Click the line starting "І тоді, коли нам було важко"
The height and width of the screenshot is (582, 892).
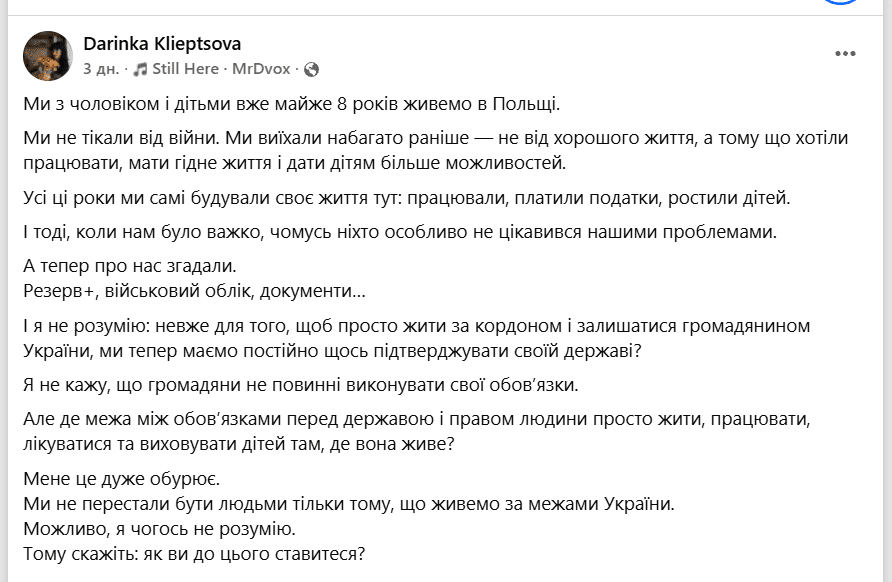(400, 232)
